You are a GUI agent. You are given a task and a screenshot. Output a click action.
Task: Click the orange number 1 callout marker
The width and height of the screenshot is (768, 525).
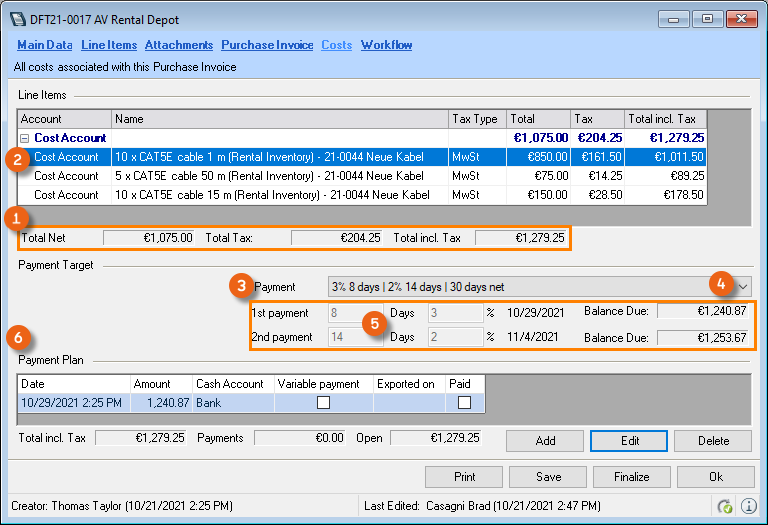tap(15, 216)
